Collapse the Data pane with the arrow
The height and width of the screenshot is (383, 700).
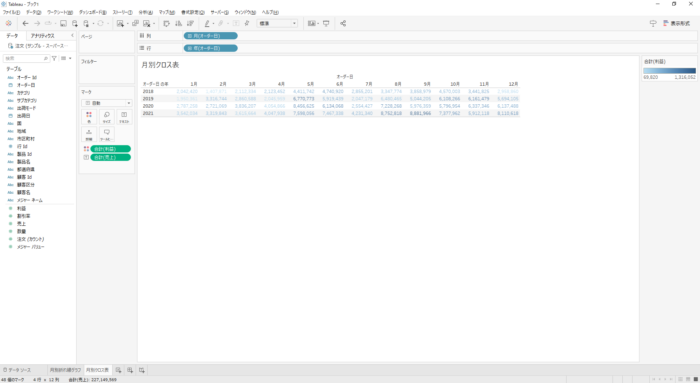coord(72,35)
